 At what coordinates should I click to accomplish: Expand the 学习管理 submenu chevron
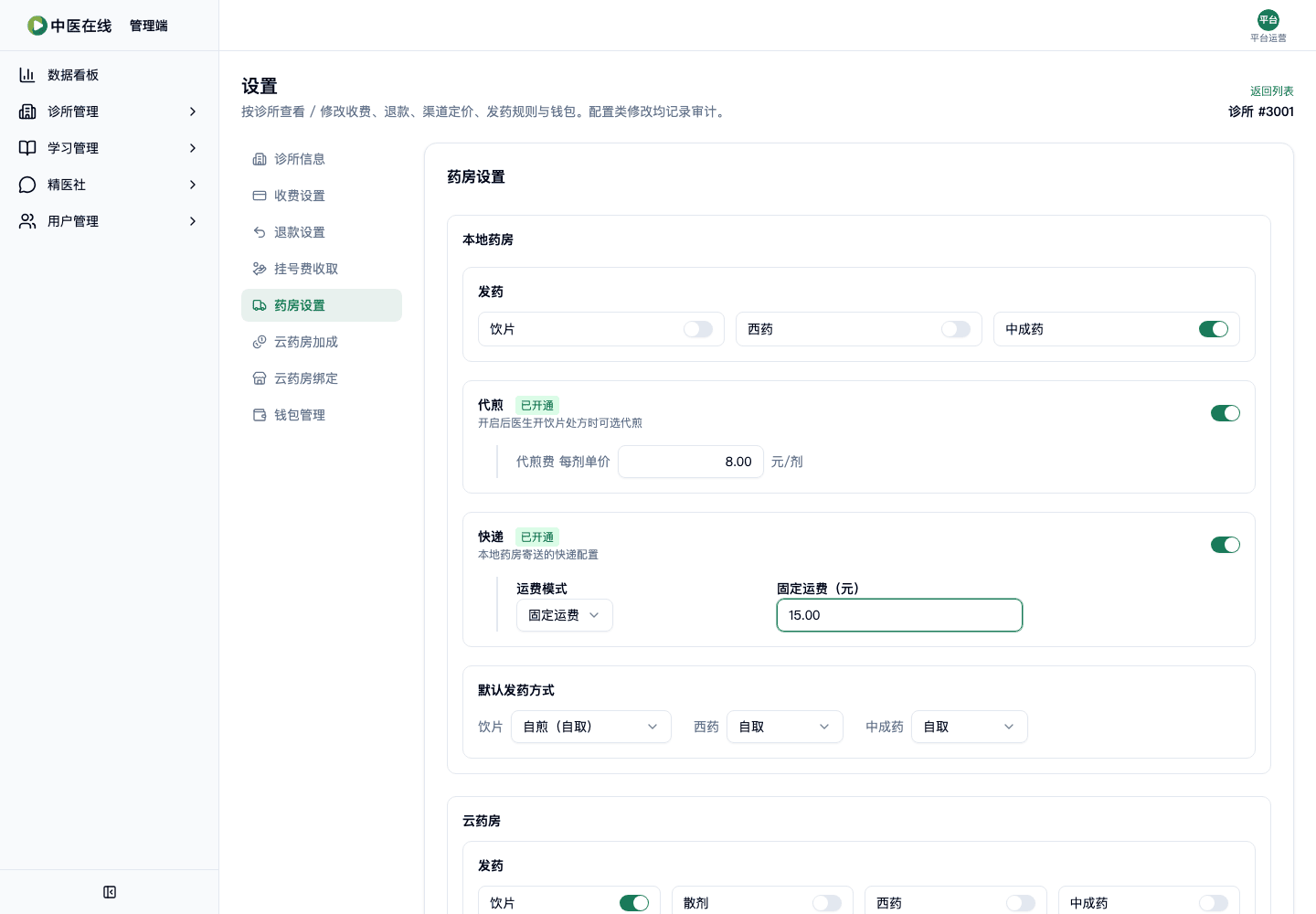193,148
